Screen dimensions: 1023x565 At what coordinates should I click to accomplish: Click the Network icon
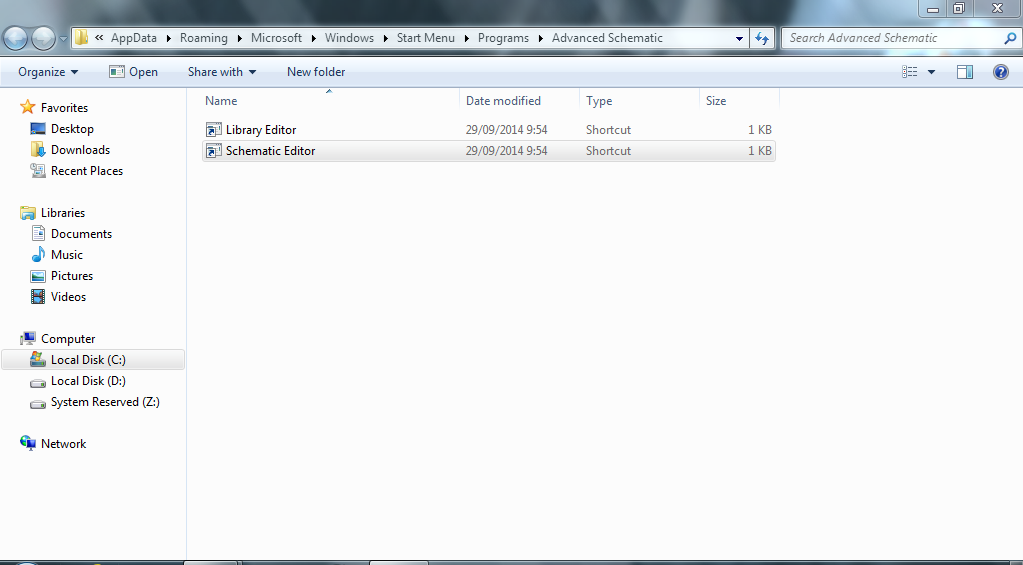[27, 443]
